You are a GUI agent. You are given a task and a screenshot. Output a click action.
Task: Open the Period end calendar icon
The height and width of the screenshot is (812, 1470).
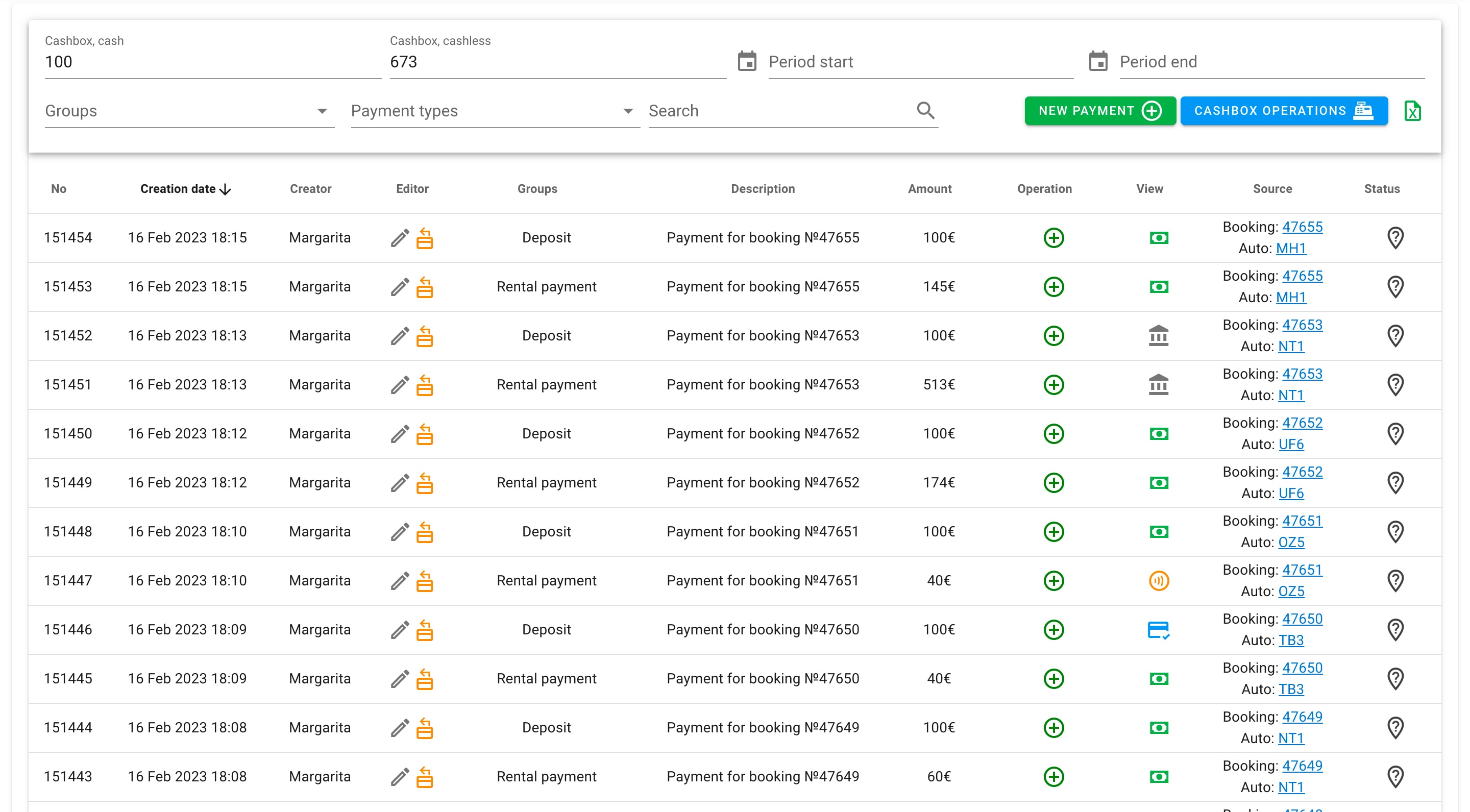point(1098,61)
